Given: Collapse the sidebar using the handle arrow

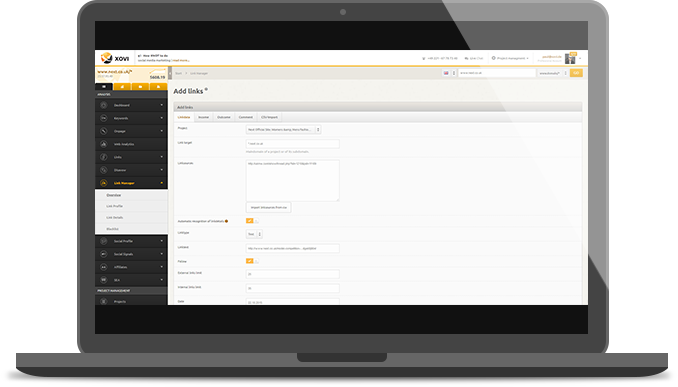Looking at the screenshot, I should 170,74.
